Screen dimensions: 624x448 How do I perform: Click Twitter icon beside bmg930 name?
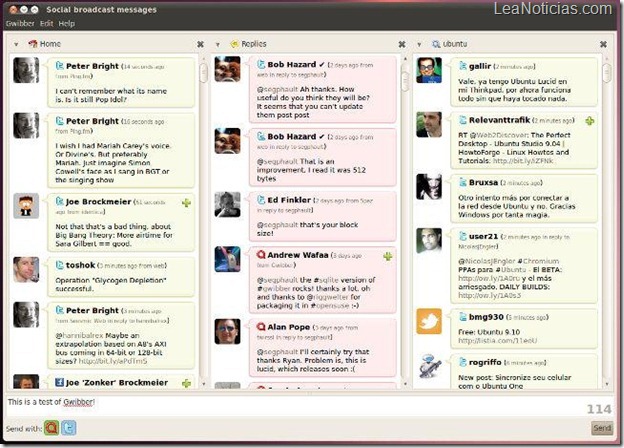pyautogui.click(x=463, y=317)
